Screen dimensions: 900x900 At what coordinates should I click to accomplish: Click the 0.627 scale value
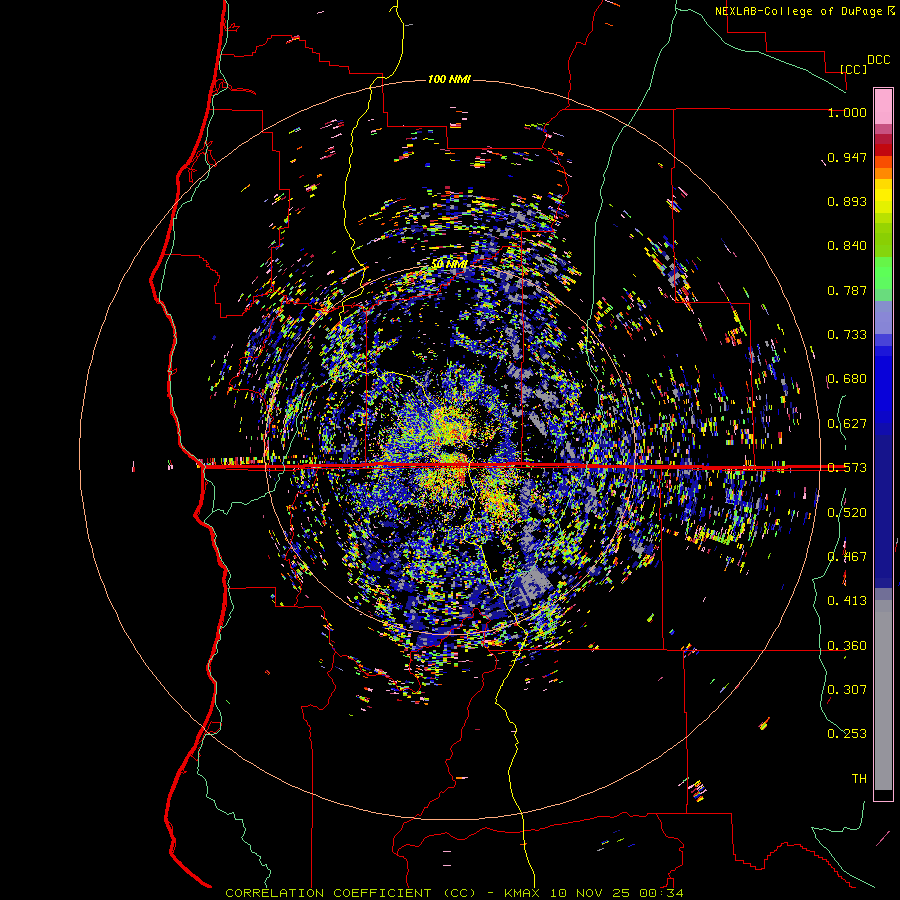pyautogui.click(x=847, y=424)
